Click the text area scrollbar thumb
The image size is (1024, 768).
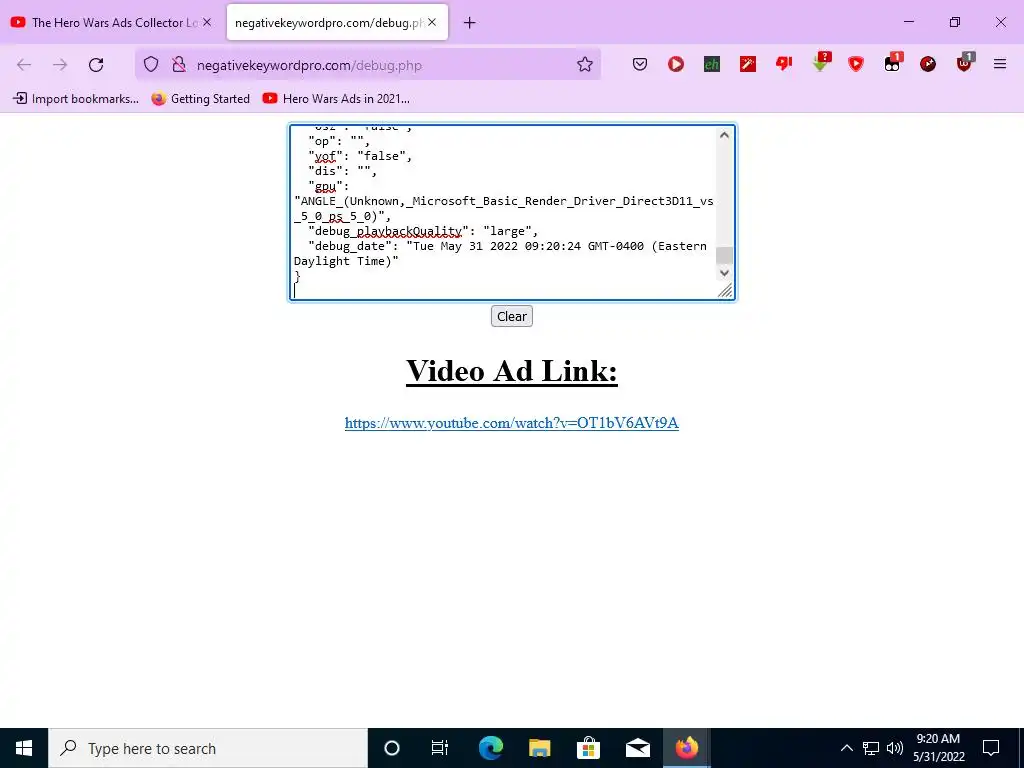[724, 255]
